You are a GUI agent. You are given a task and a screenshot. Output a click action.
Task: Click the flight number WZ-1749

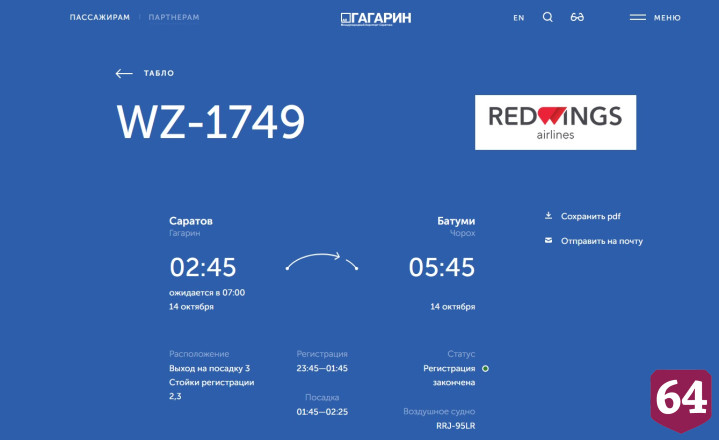coord(210,121)
